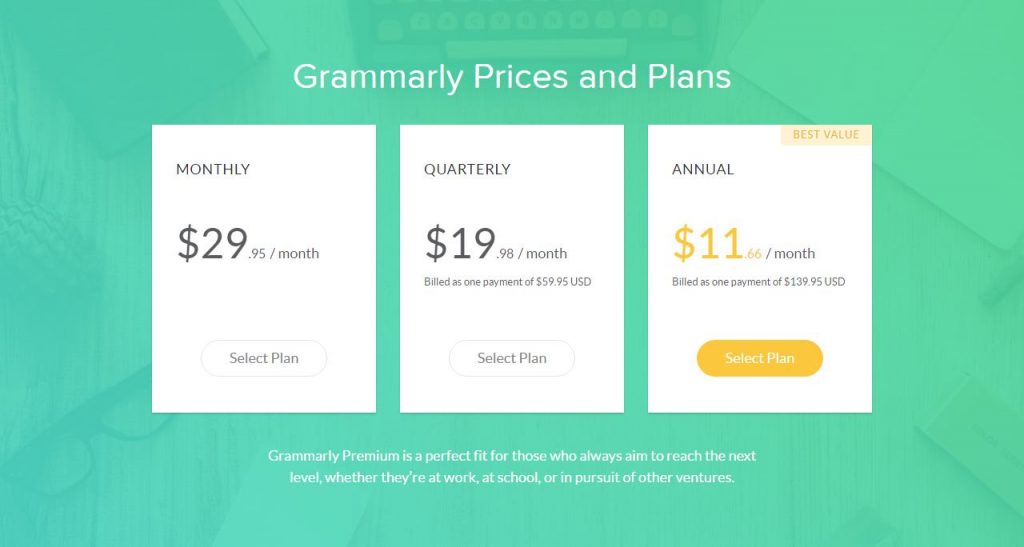Click 'Billed as one payment of $59.95 USD'

coord(507,282)
